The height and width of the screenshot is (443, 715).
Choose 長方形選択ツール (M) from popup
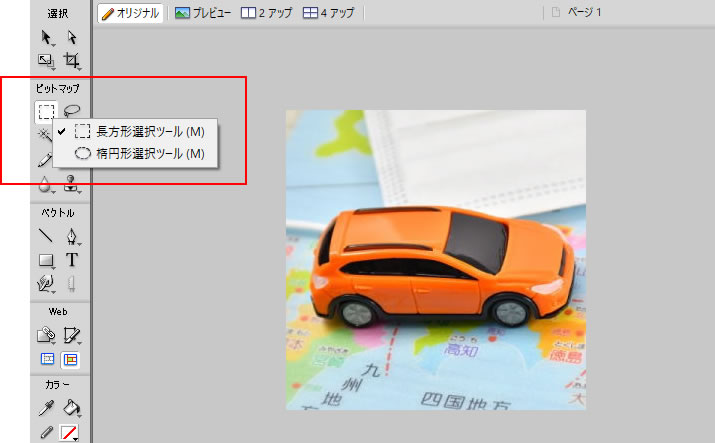coord(135,132)
